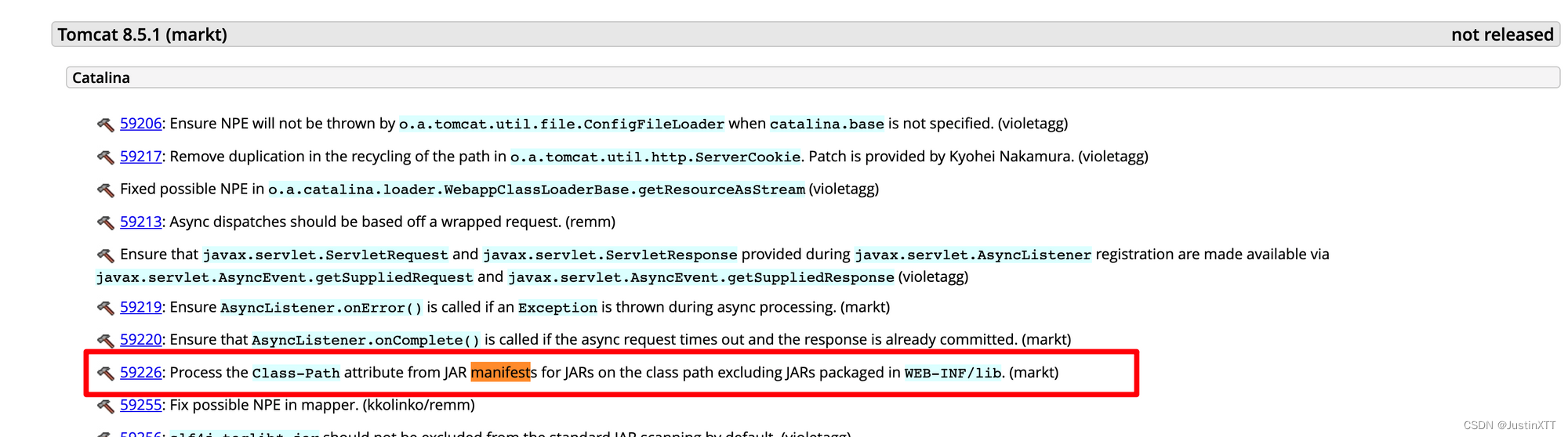Click 'javax.servlet.AsyncEvent.getSuppliedRequest' code text
The image size is (1568, 437).
pyautogui.click(x=285, y=278)
